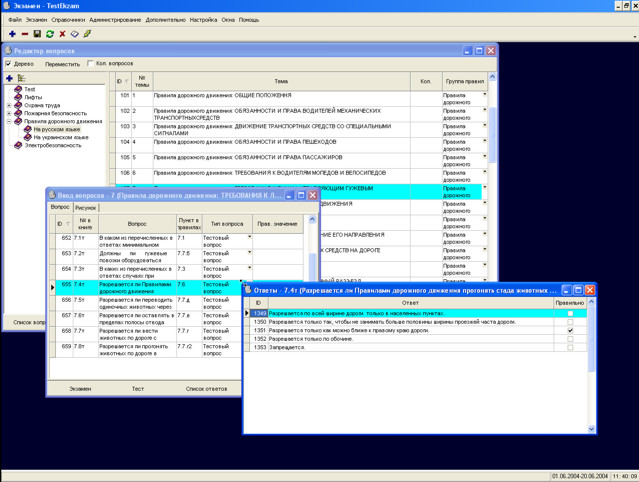Click the blue plus icon above topic tree
The image size is (639, 482).
[9, 78]
